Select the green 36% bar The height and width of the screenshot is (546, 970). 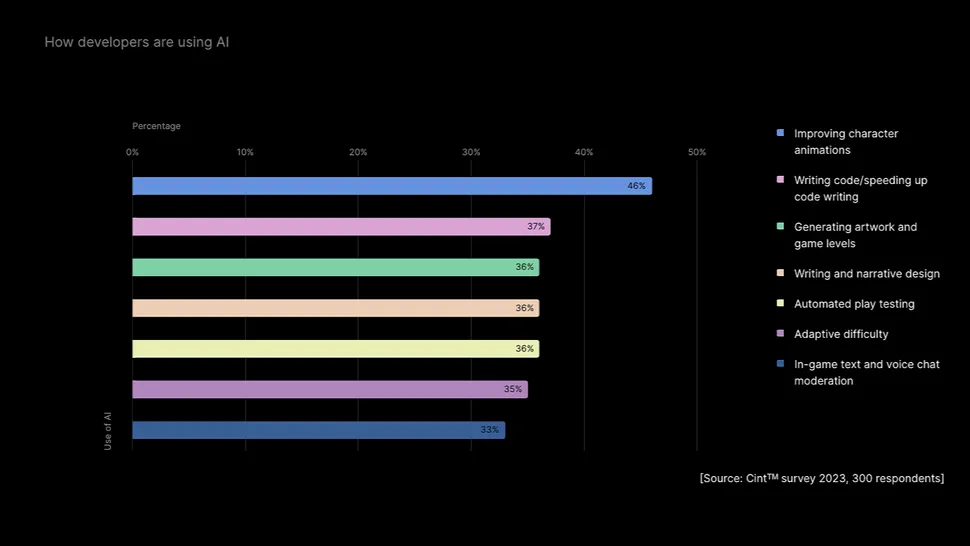[336, 267]
